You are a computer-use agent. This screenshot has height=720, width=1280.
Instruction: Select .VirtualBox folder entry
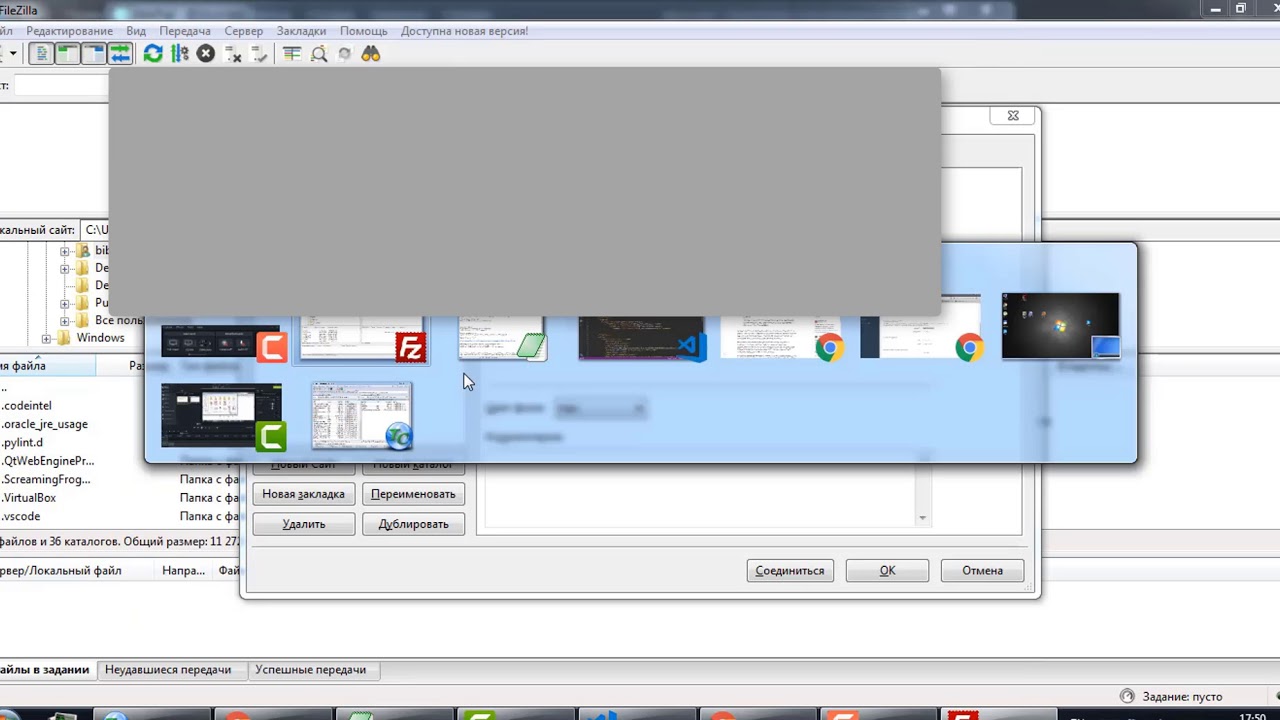[x=29, y=498]
